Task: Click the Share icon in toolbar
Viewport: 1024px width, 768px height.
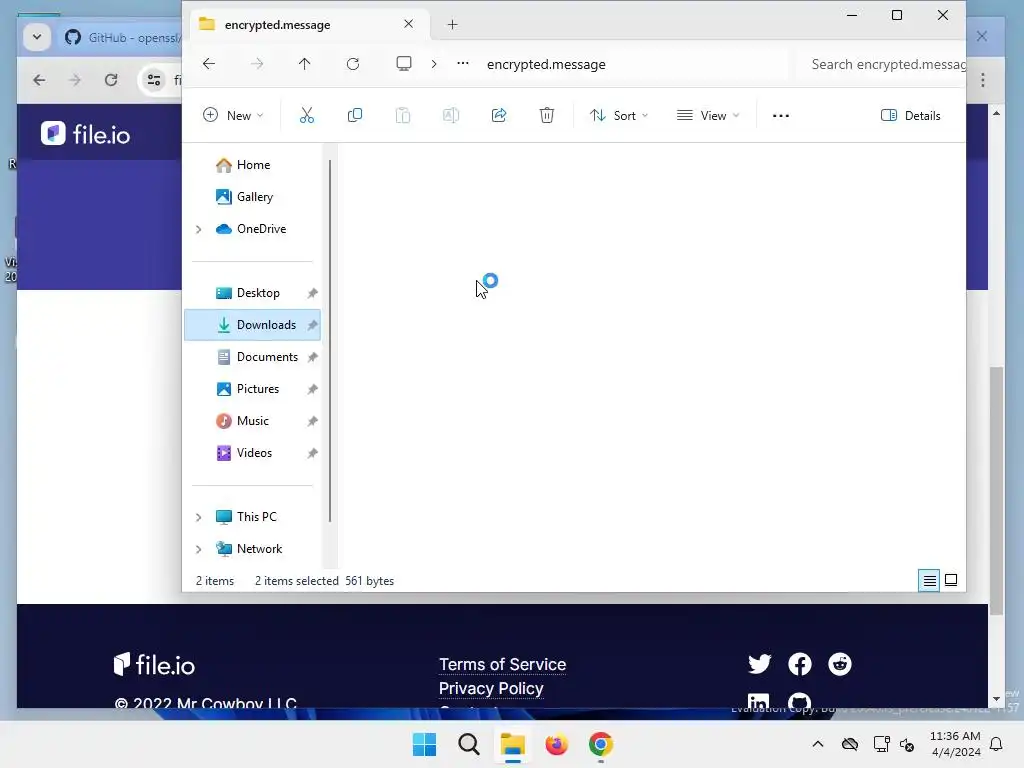Action: [x=499, y=116]
